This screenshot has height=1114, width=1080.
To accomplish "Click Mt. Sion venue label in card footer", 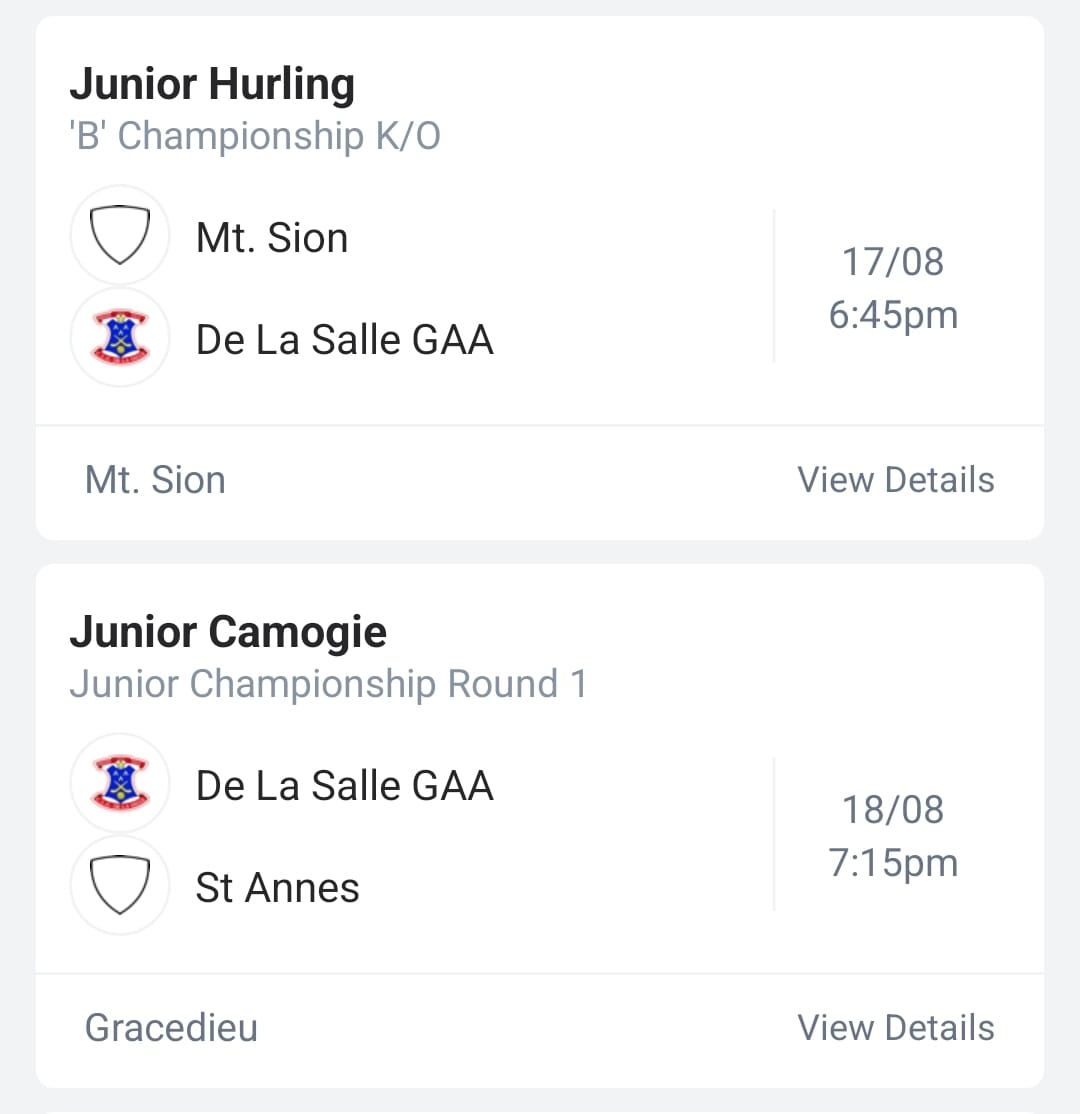I will click(155, 480).
